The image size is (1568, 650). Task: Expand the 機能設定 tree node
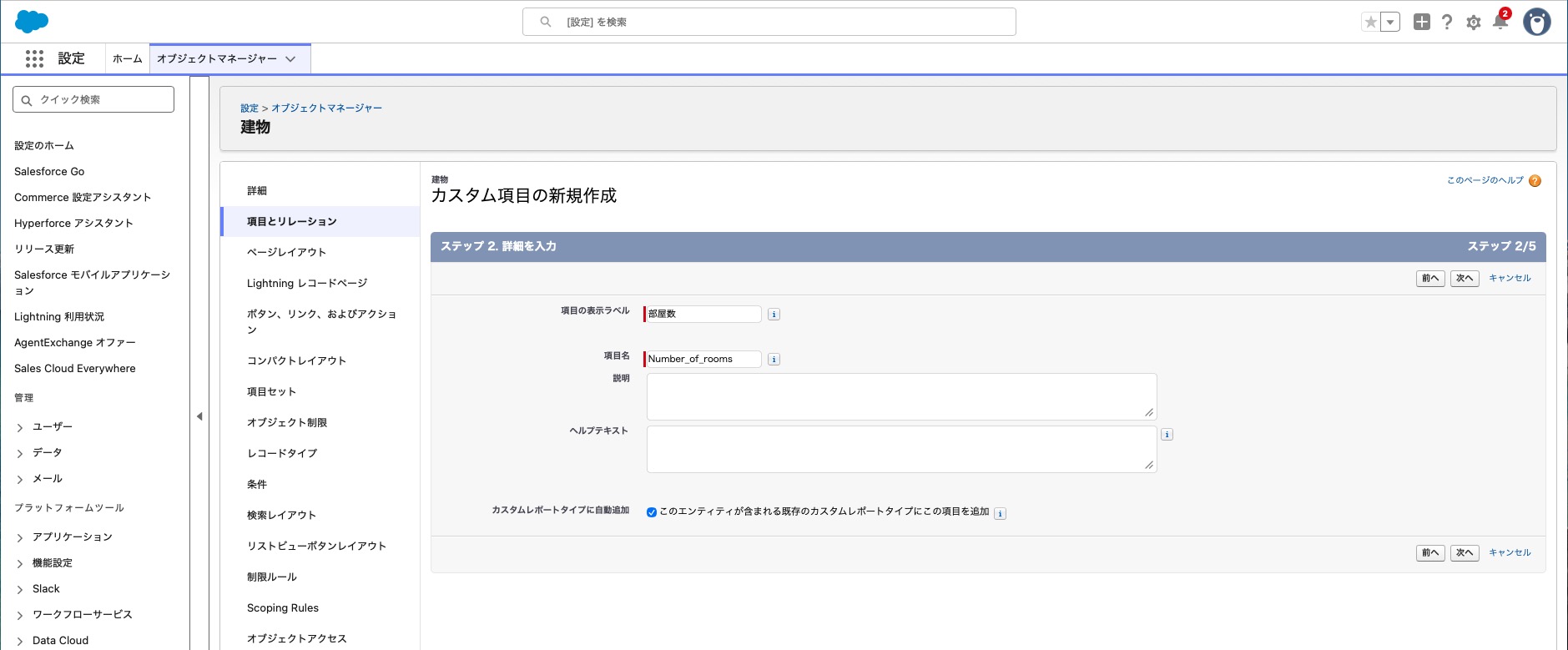[x=20, y=563]
